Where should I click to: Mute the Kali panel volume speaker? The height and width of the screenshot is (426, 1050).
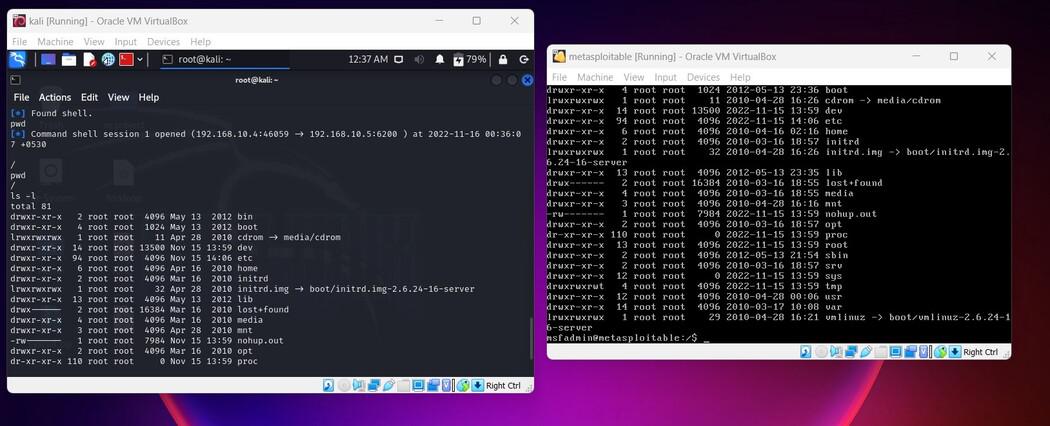coord(419,60)
